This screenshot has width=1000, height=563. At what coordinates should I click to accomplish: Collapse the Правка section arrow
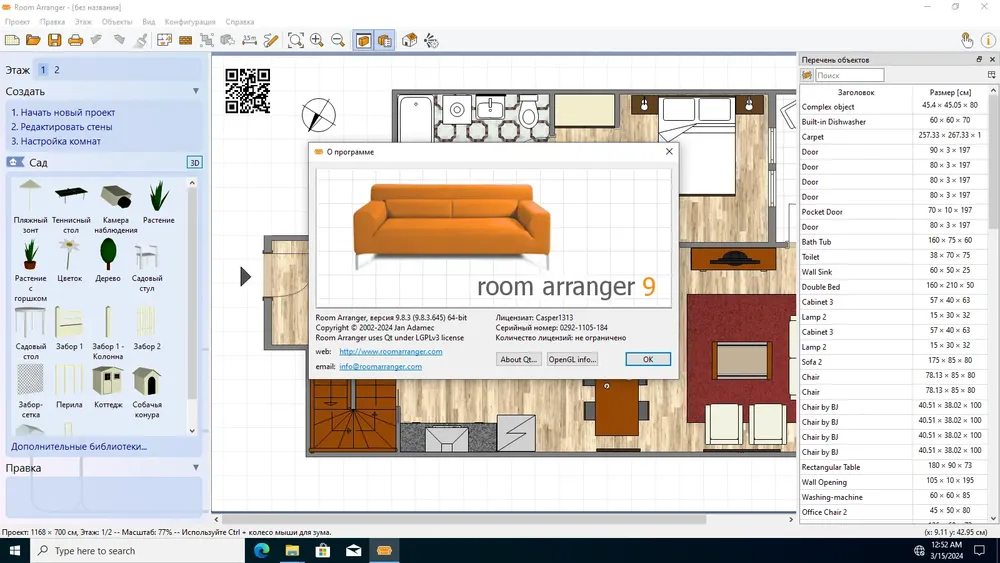196,467
